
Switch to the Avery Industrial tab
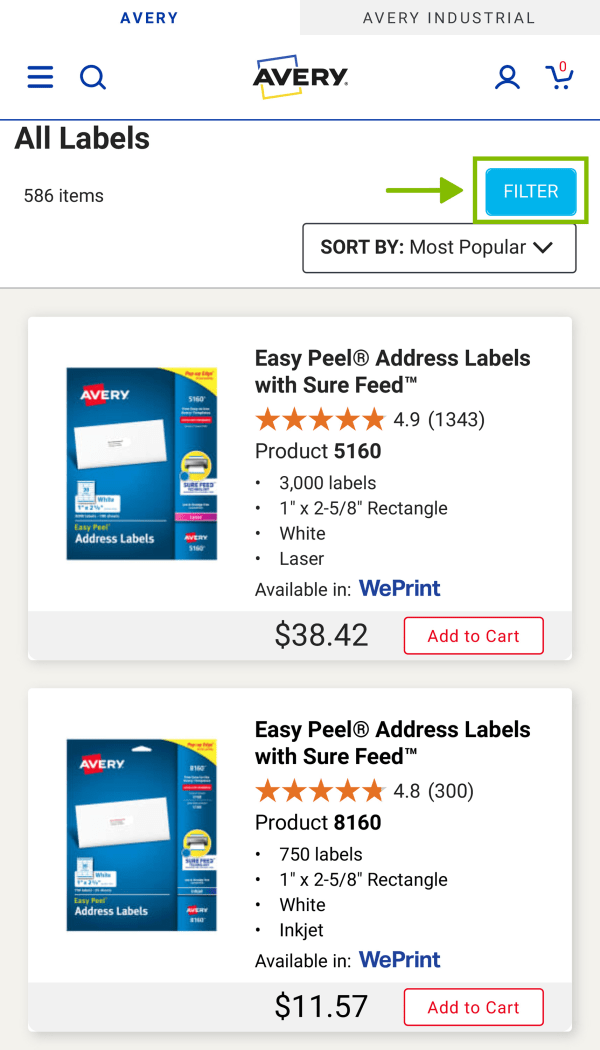(x=449, y=18)
